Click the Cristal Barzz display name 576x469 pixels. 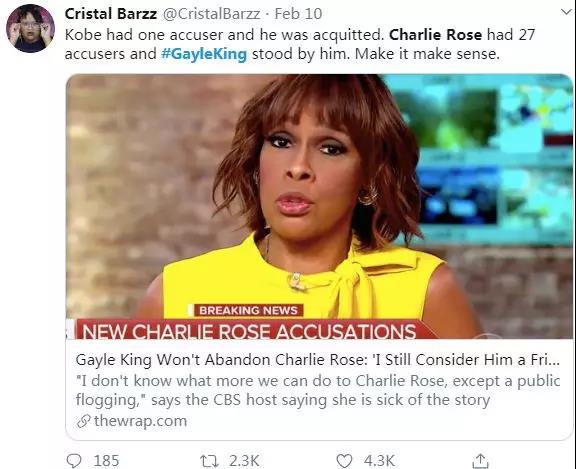click(111, 14)
